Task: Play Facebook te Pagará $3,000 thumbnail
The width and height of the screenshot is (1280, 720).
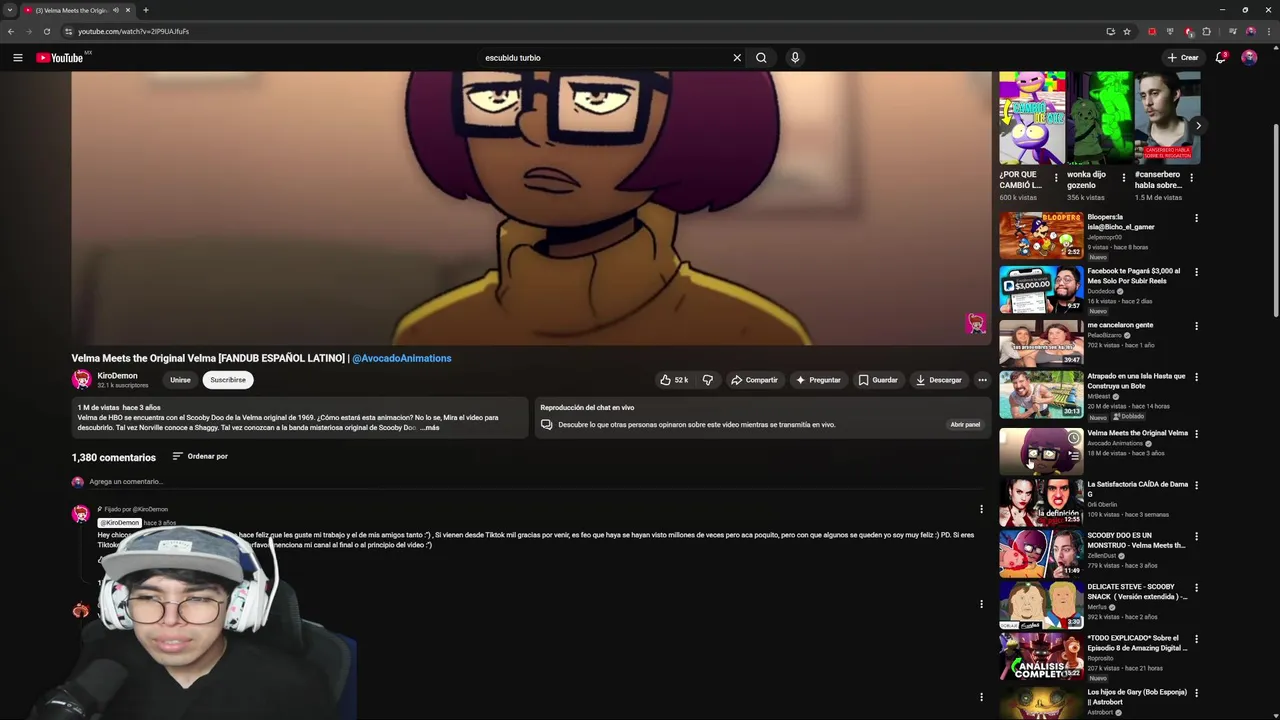Action: 1041,289
